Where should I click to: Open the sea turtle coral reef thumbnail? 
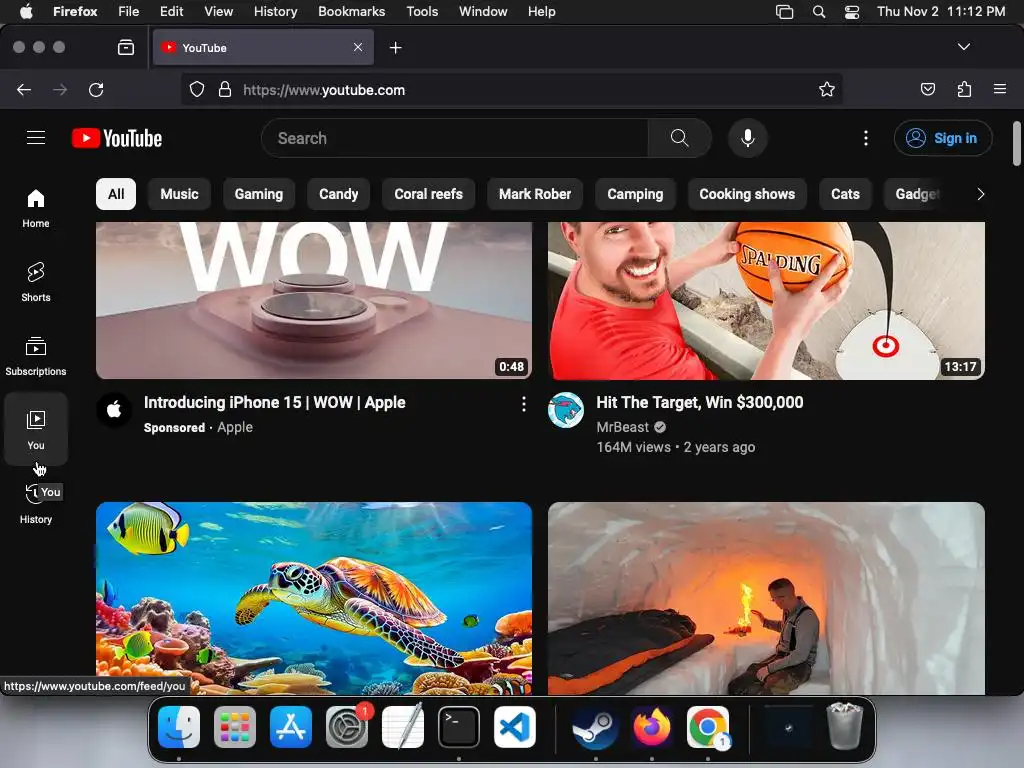[313, 598]
